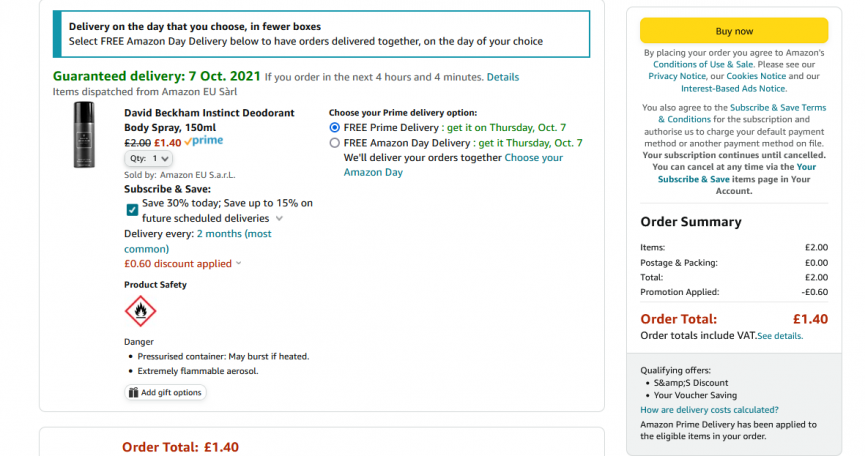
Task: Open Conditions of Use & Sale link
Action: 703,65
